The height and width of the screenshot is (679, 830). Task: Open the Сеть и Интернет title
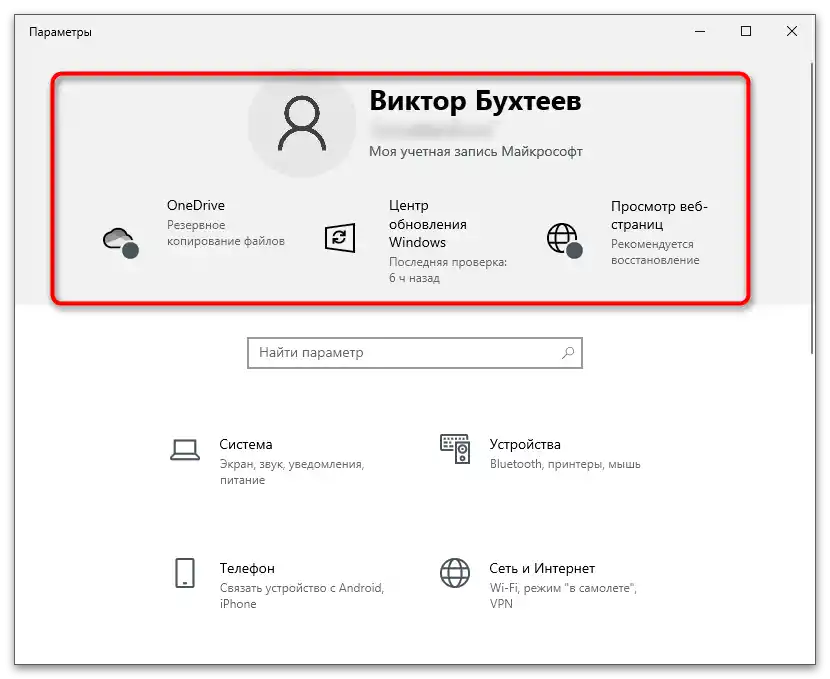(542, 568)
